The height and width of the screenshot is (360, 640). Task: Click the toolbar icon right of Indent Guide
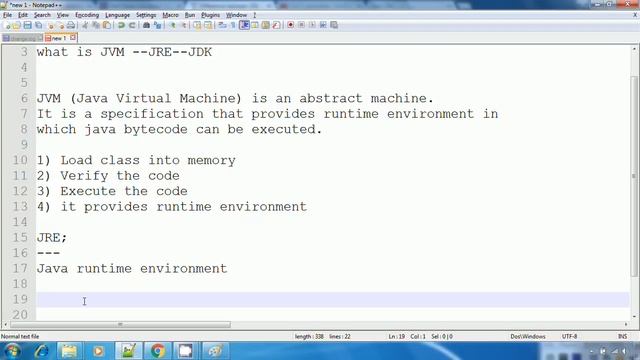pyautogui.click(x=255, y=25)
